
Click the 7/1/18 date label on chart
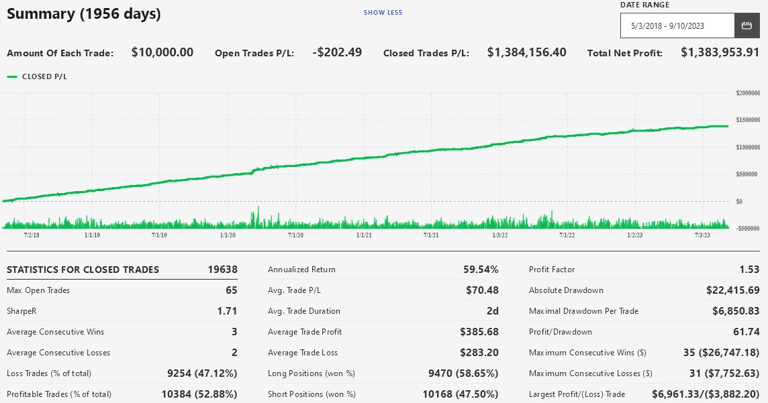31,235
